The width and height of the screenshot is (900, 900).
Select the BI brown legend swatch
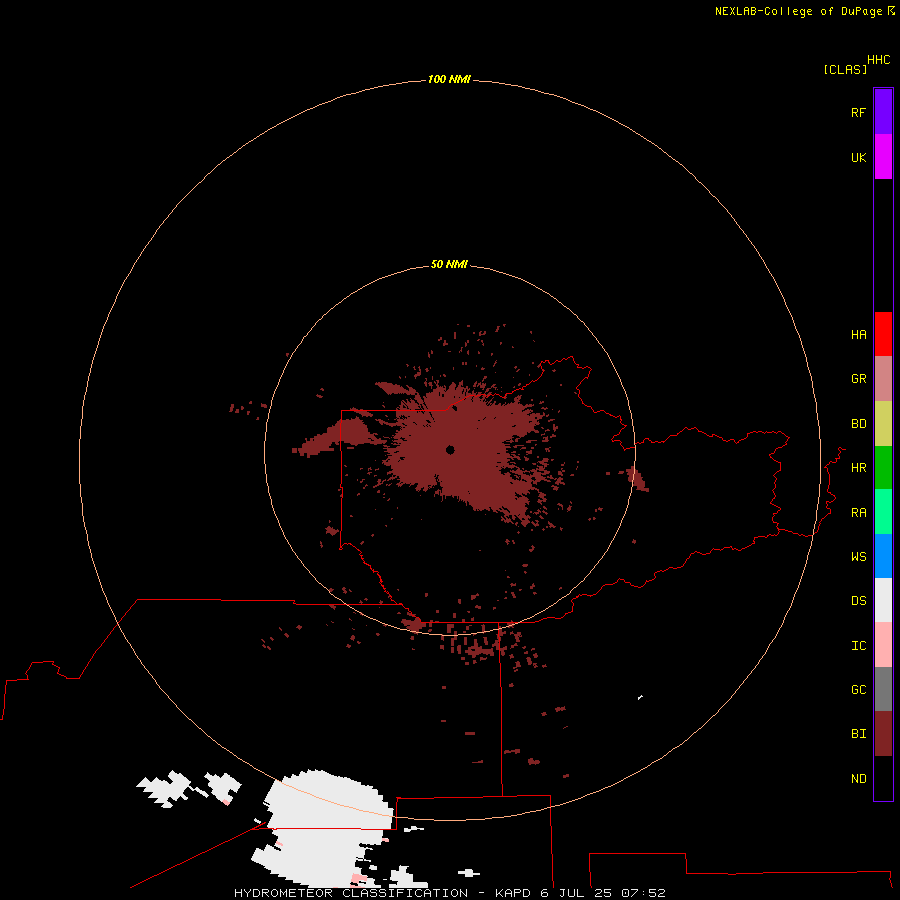(x=883, y=734)
